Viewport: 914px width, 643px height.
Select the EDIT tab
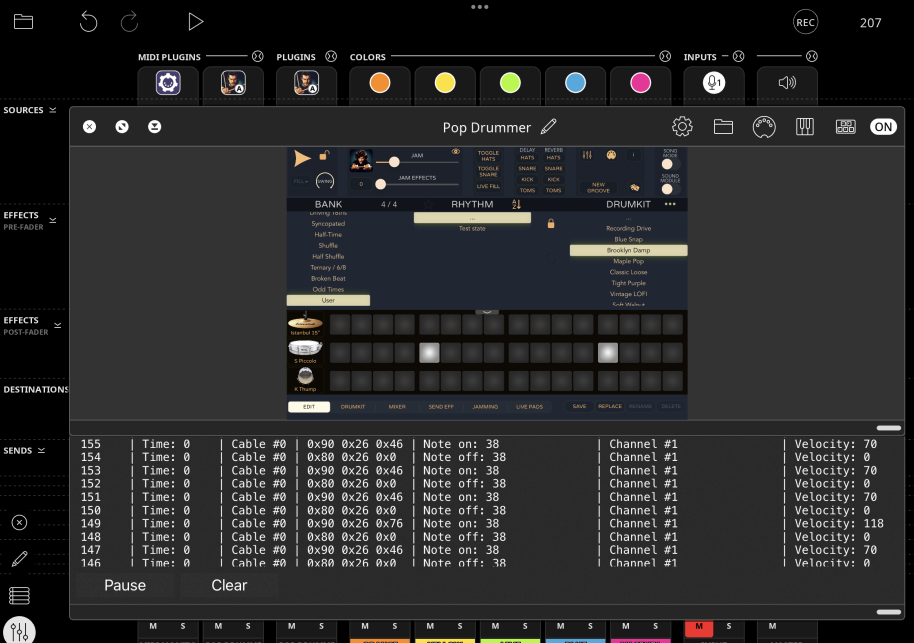309,407
